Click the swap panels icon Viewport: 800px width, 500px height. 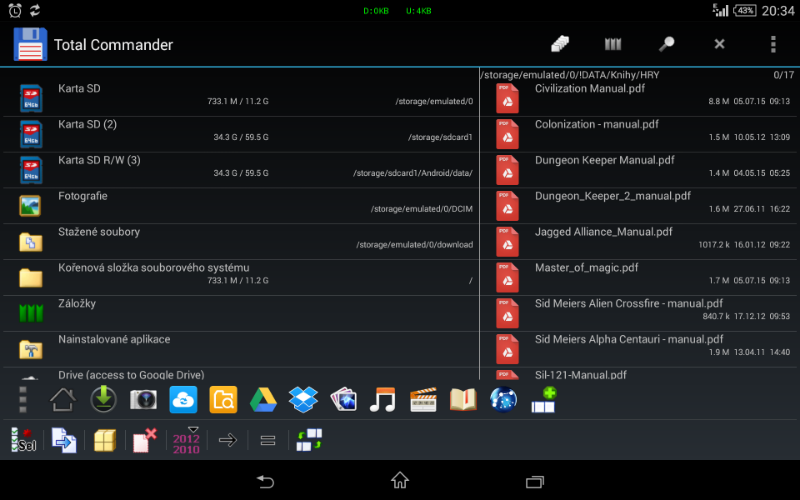(x=309, y=440)
